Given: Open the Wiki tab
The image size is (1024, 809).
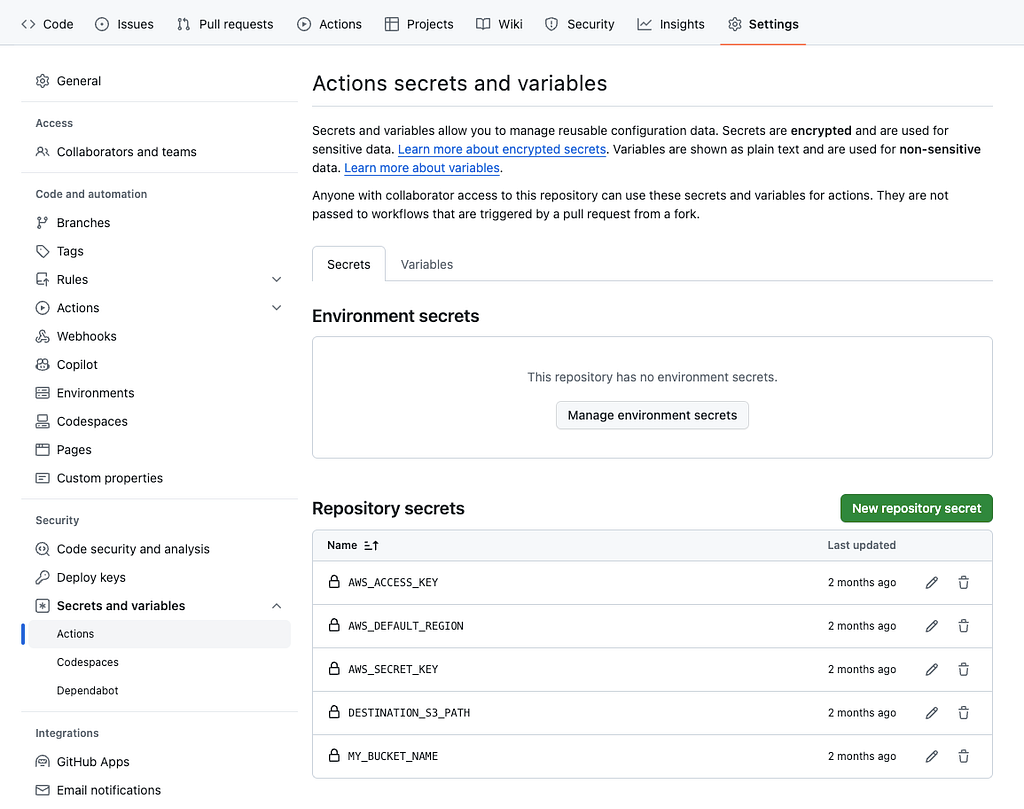Looking at the screenshot, I should [x=499, y=24].
